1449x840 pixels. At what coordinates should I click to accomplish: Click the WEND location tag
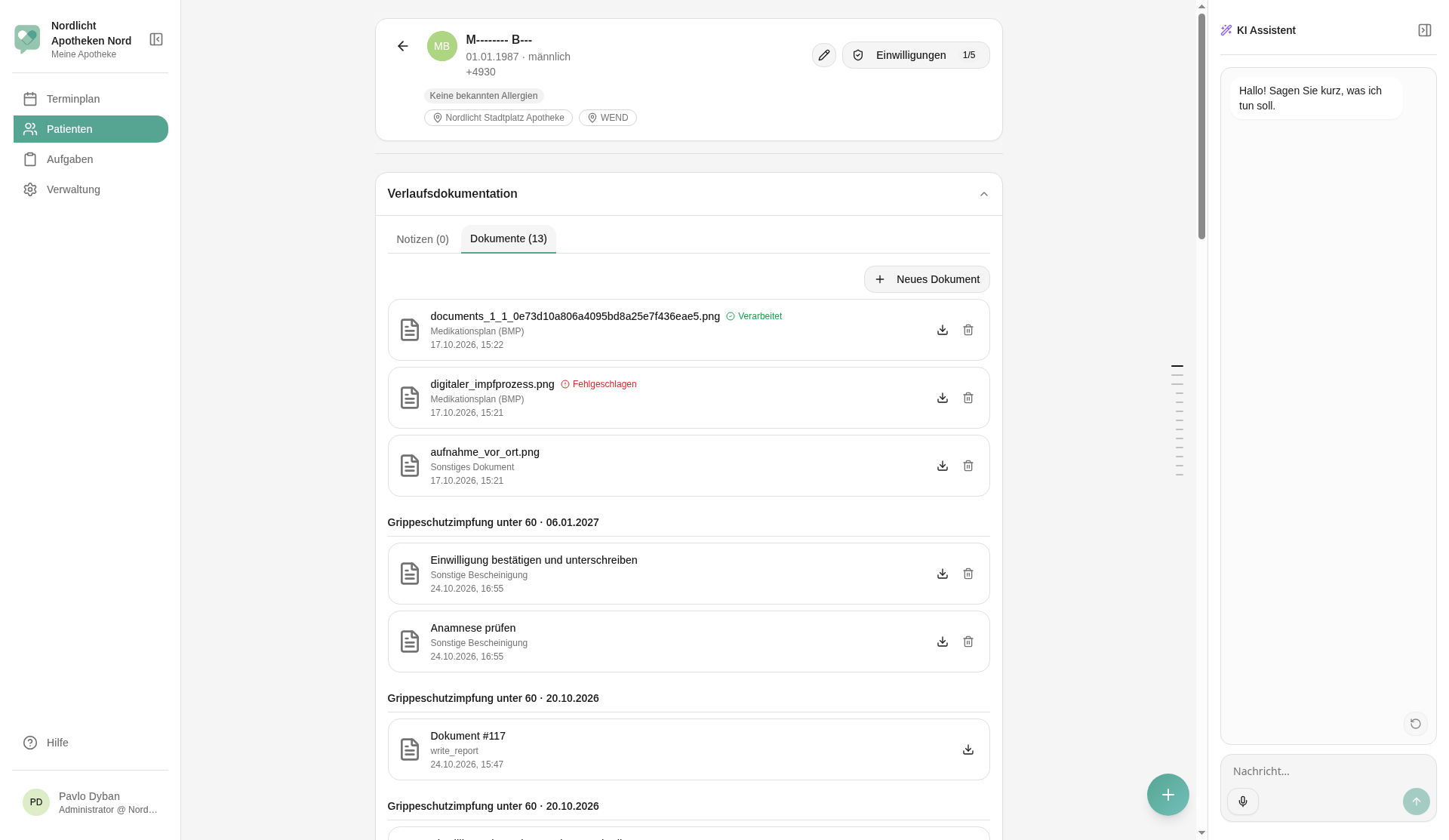point(608,118)
